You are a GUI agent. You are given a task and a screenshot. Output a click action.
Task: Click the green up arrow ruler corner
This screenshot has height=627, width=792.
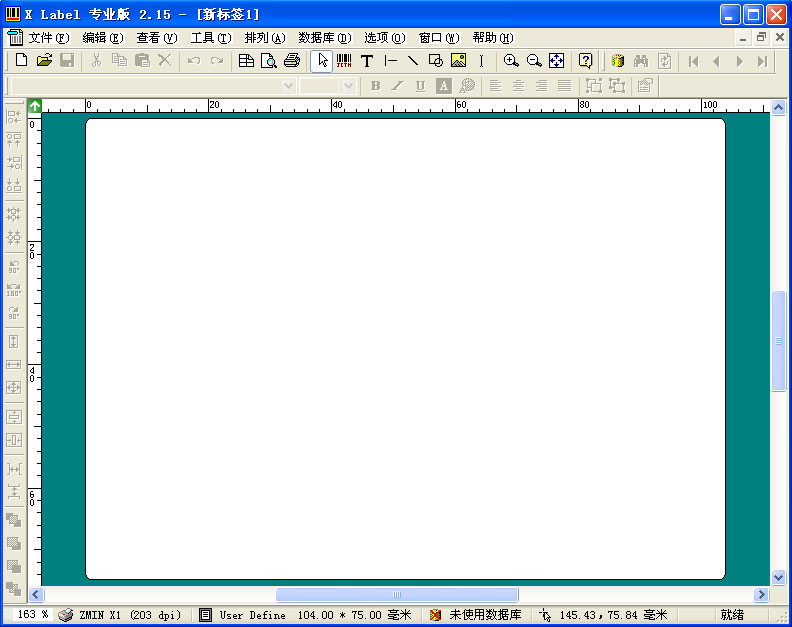click(35, 106)
